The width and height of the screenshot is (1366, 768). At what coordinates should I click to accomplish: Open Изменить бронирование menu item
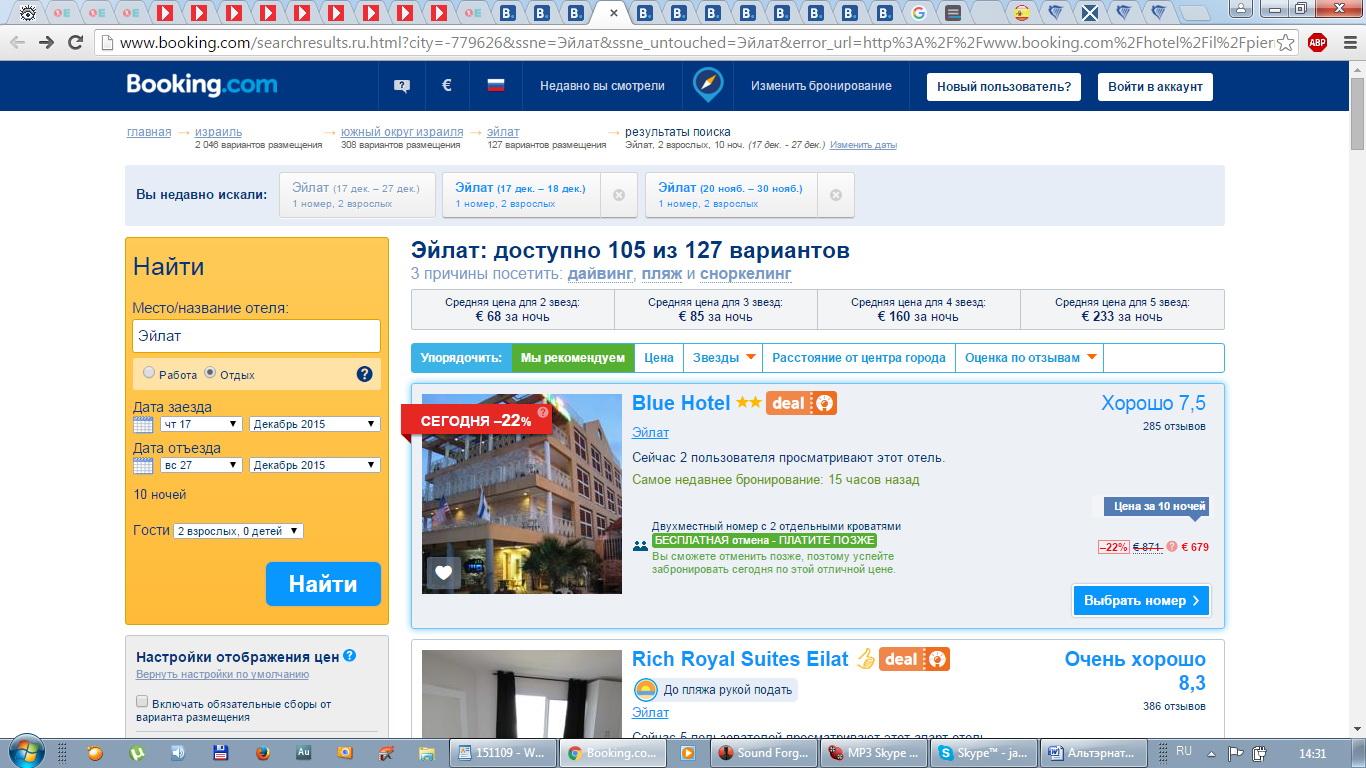pos(821,86)
